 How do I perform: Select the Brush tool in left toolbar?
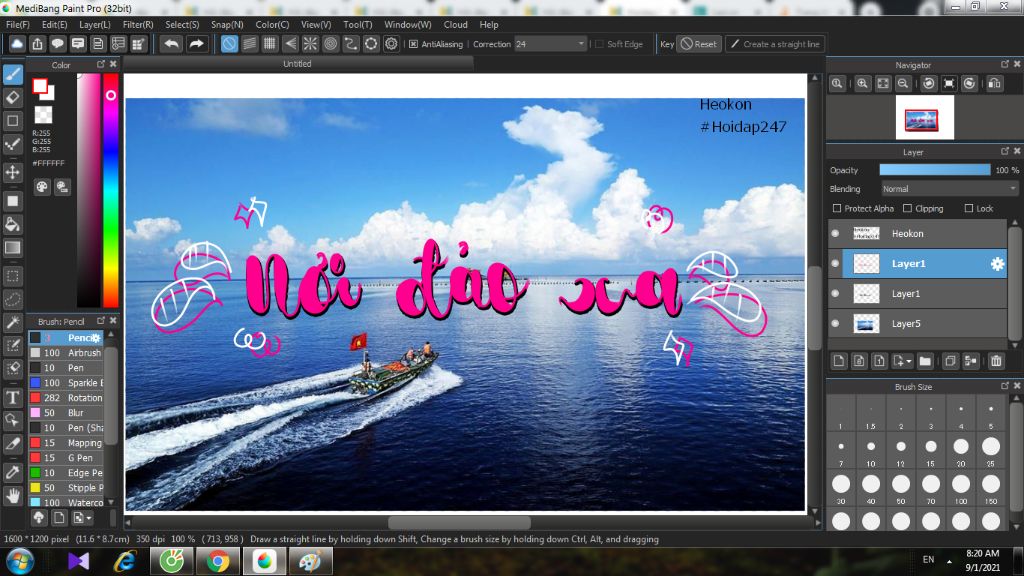(x=12, y=74)
